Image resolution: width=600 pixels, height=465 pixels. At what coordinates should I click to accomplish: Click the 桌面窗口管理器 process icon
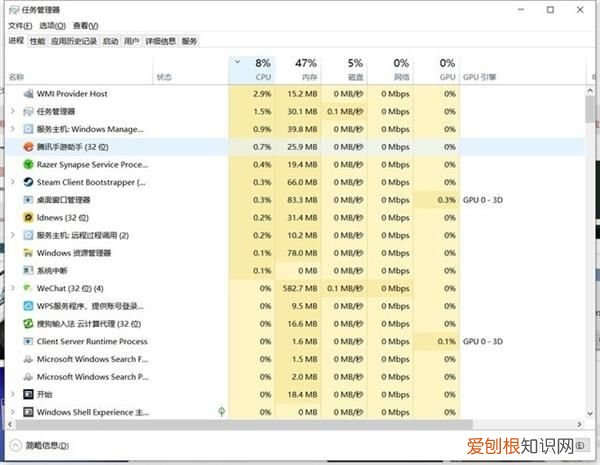[28, 200]
